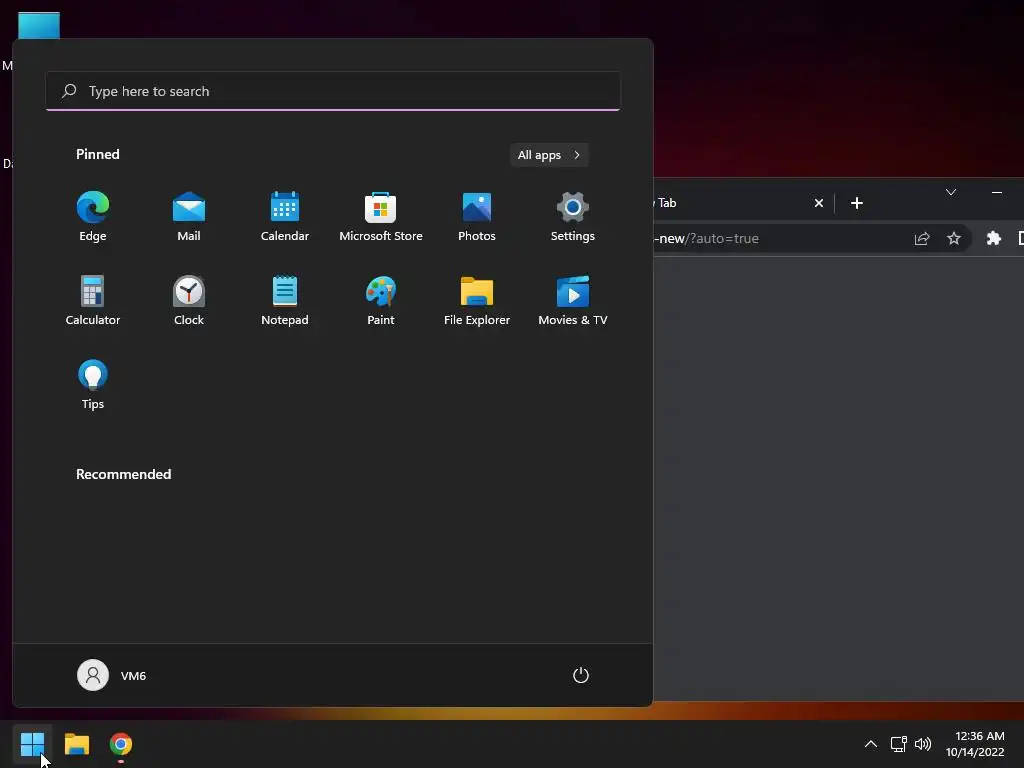
Task: Open Microsoft Store from Pinned apps
Action: (381, 217)
